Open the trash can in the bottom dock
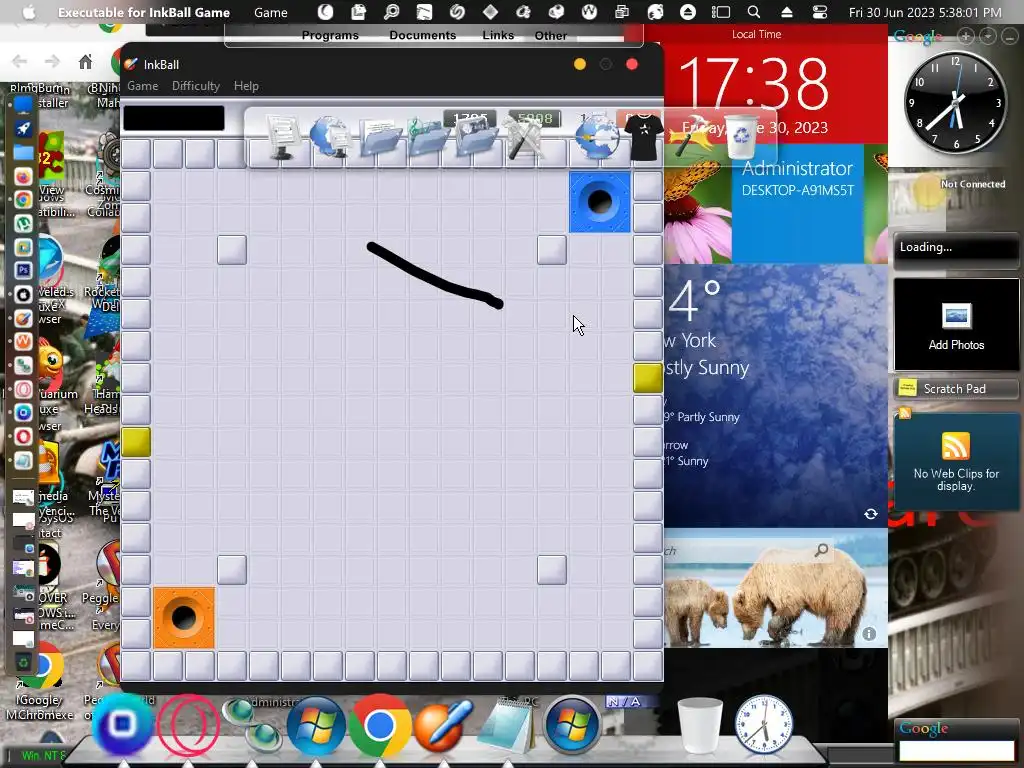The height and width of the screenshot is (768, 1024). 699,726
